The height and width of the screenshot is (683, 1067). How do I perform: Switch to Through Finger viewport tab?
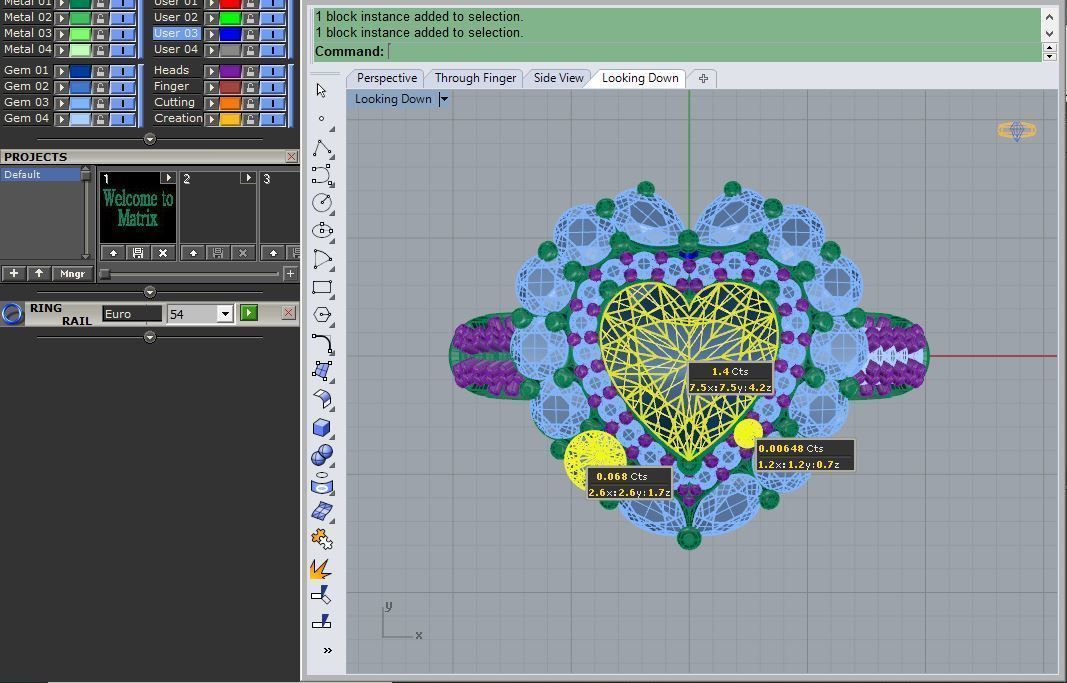tap(475, 78)
